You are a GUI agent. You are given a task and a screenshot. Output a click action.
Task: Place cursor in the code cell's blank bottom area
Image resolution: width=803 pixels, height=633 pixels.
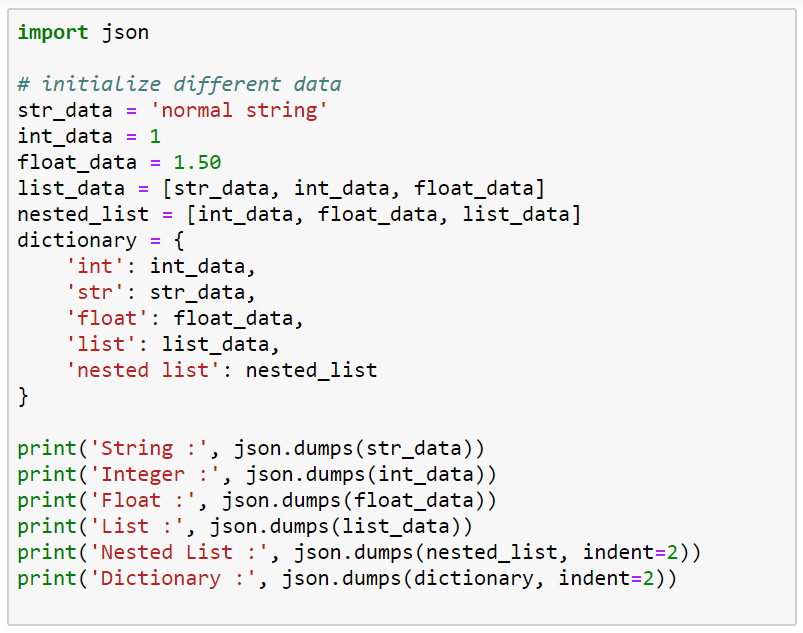[400, 608]
